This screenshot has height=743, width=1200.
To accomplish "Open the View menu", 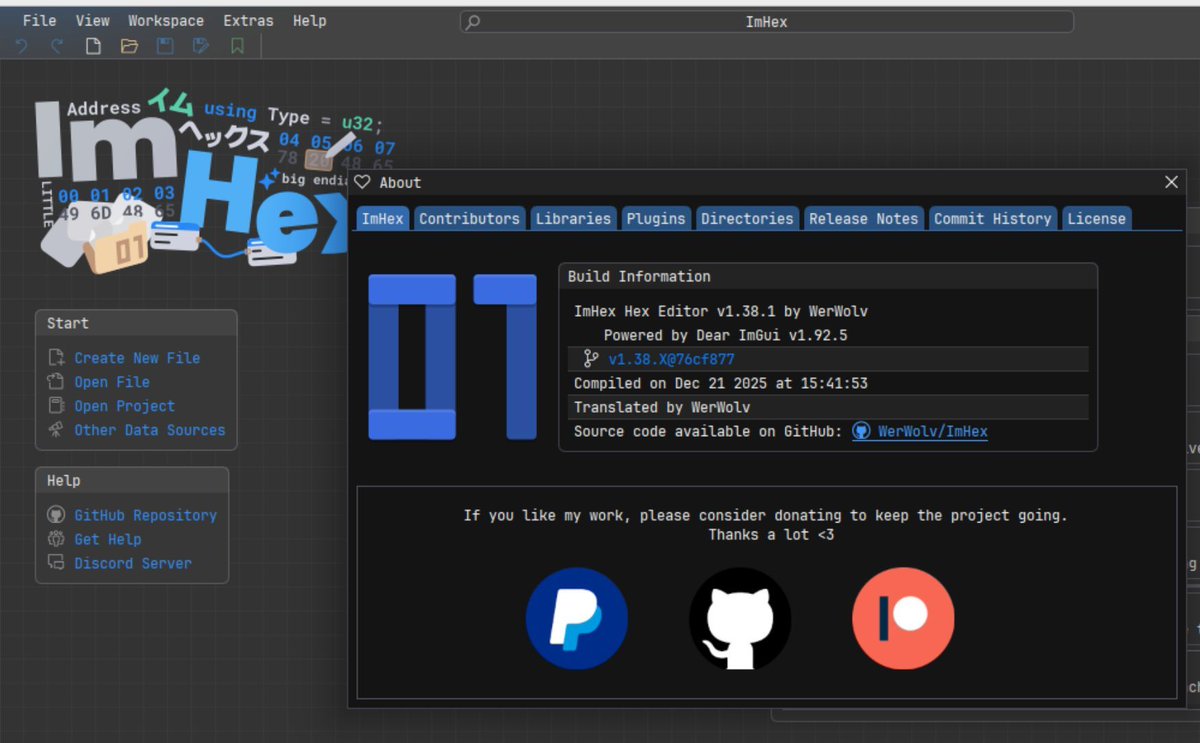I will point(92,20).
